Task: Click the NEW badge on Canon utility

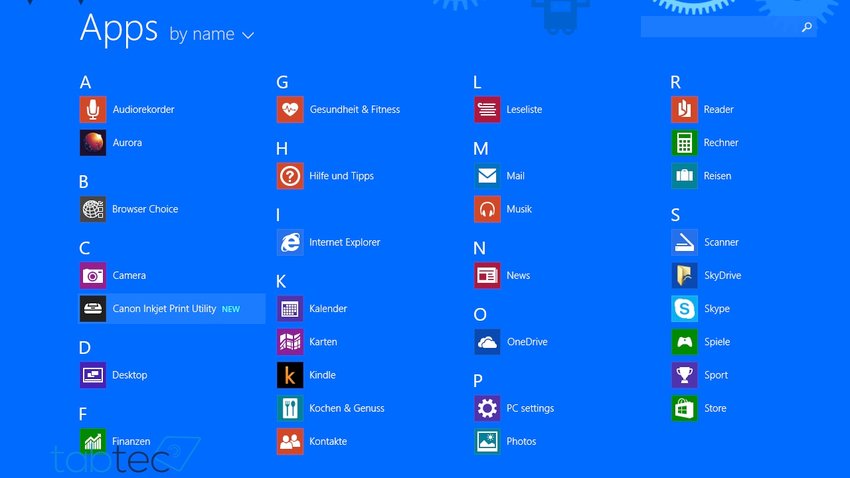Action: [231, 309]
